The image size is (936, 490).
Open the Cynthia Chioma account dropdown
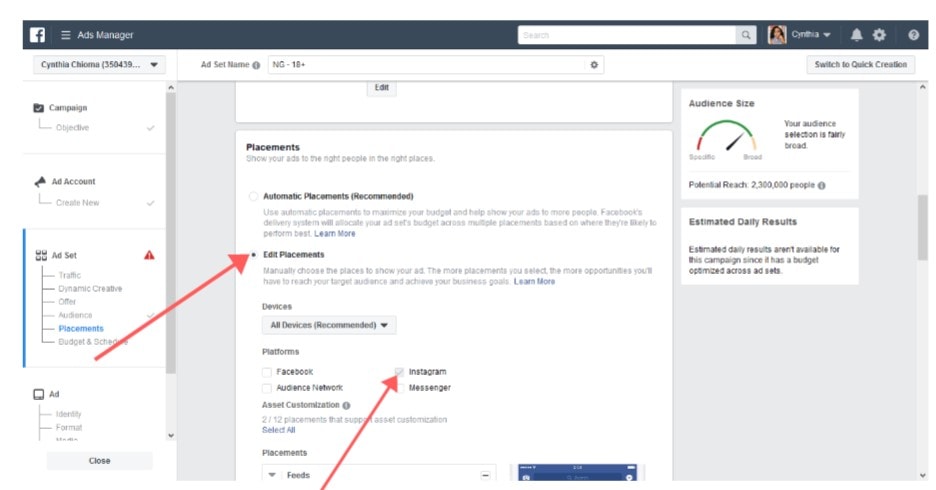click(99, 64)
